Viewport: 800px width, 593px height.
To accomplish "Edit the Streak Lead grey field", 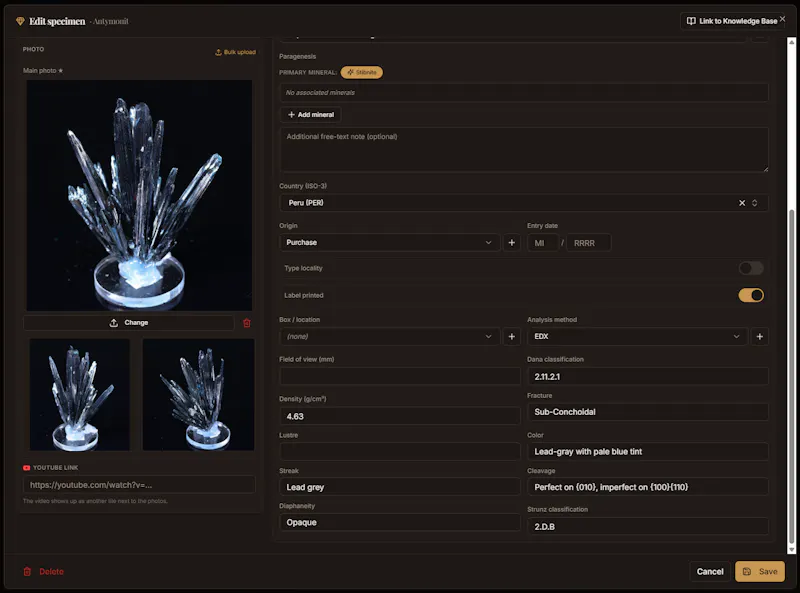I will point(400,487).
